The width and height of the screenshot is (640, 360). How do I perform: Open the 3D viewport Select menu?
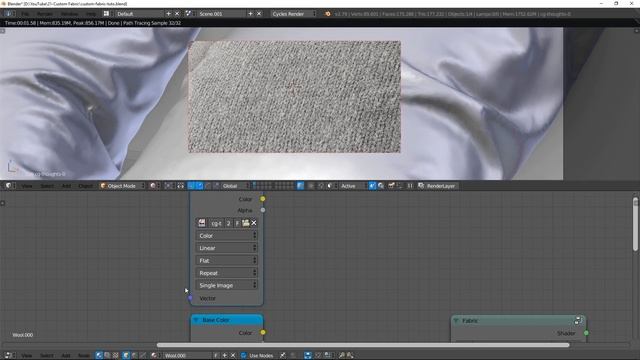(47, 186)
